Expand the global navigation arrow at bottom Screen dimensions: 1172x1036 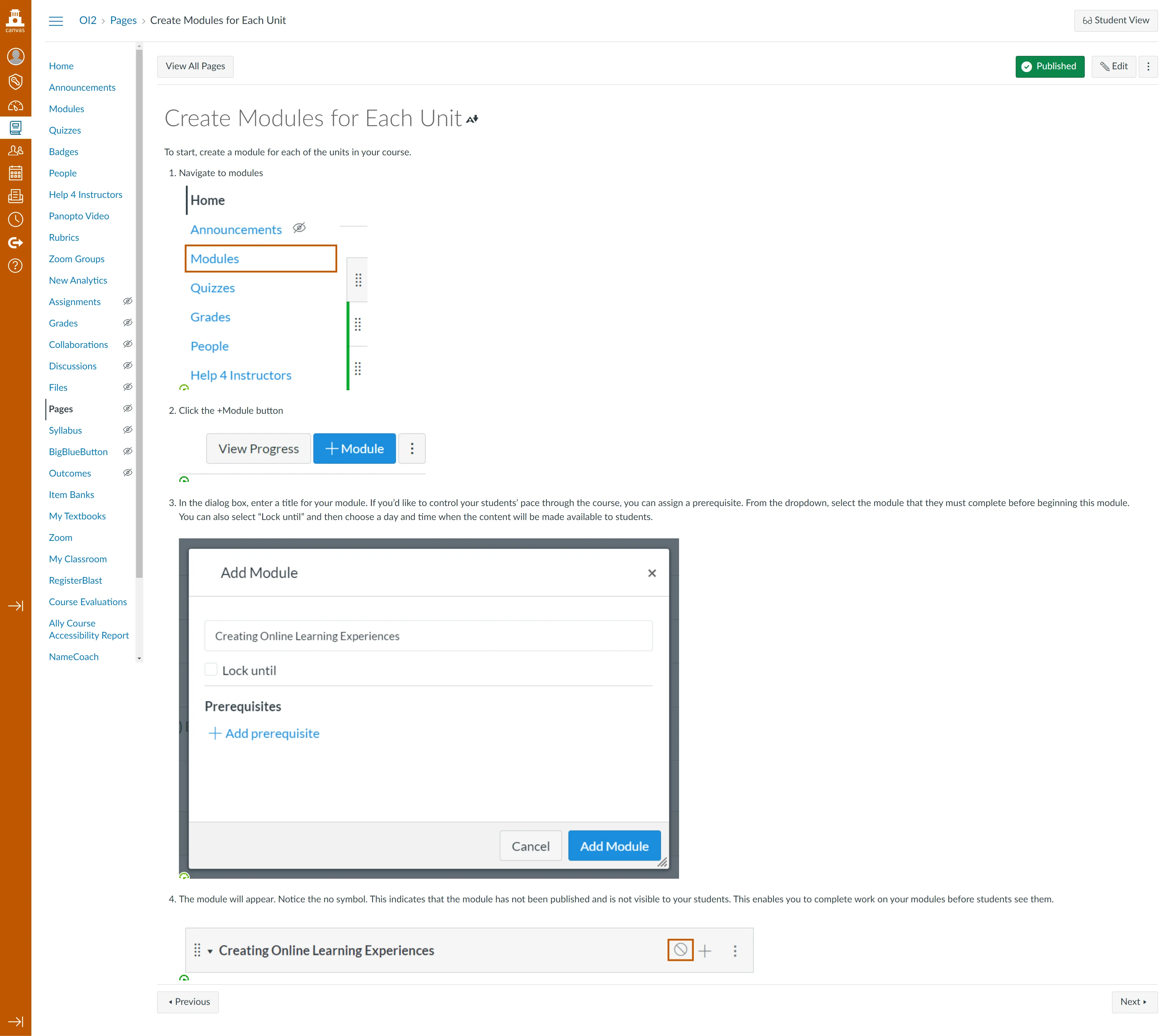click(16, 1022)
